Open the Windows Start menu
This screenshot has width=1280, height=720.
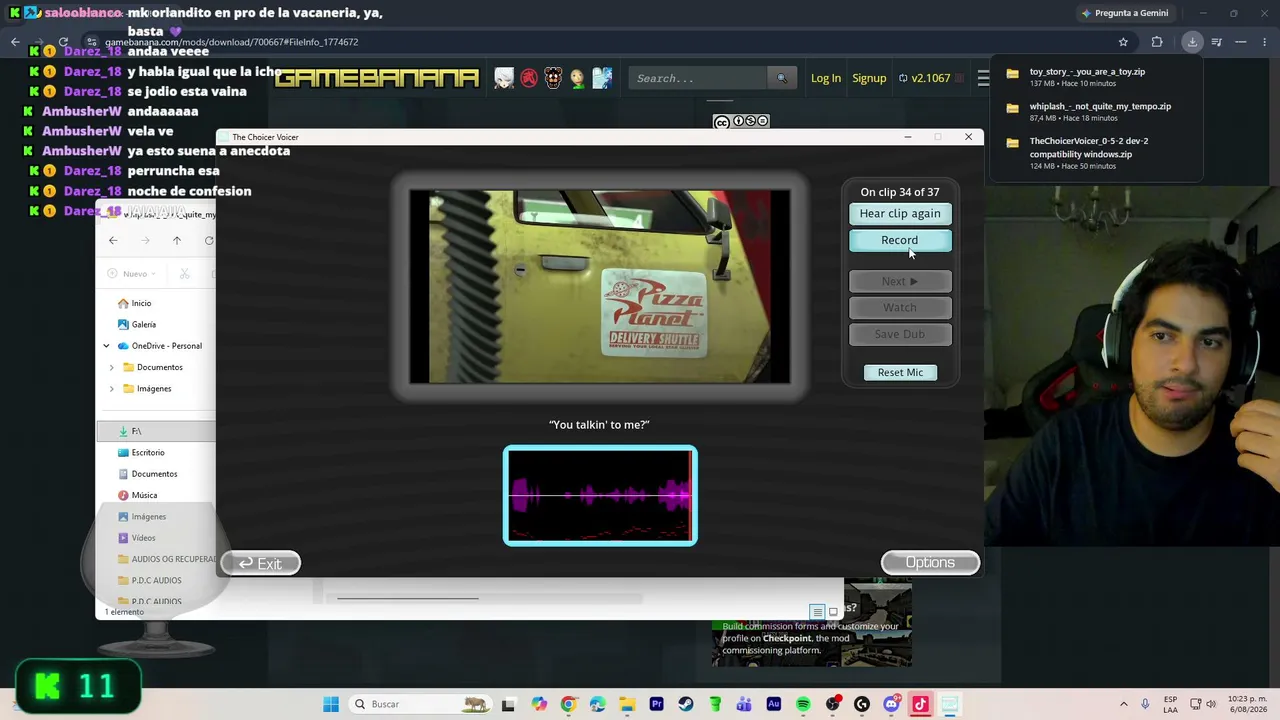pos(331,704)
